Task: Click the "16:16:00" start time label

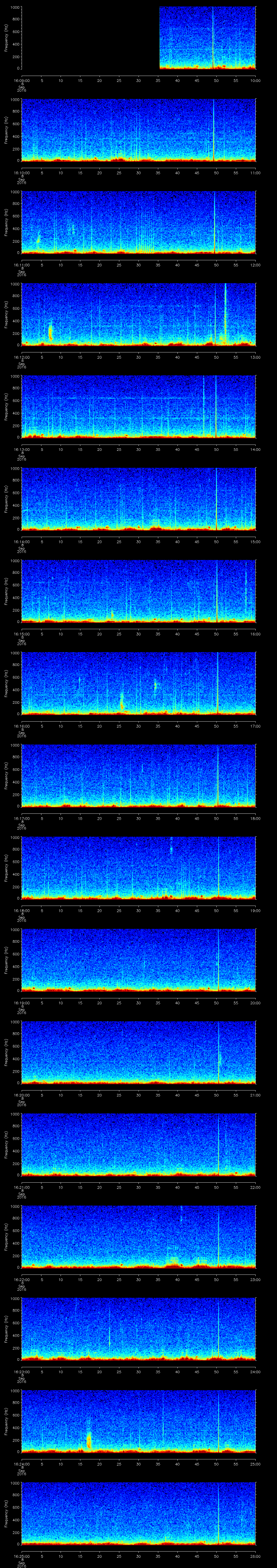Action: [21, 726]
